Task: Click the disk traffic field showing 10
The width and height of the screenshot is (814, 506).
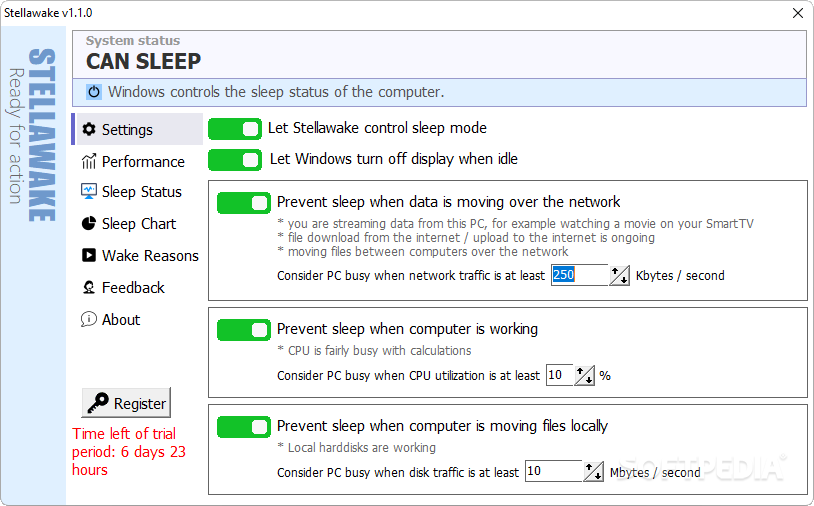Action: [553, 471]
